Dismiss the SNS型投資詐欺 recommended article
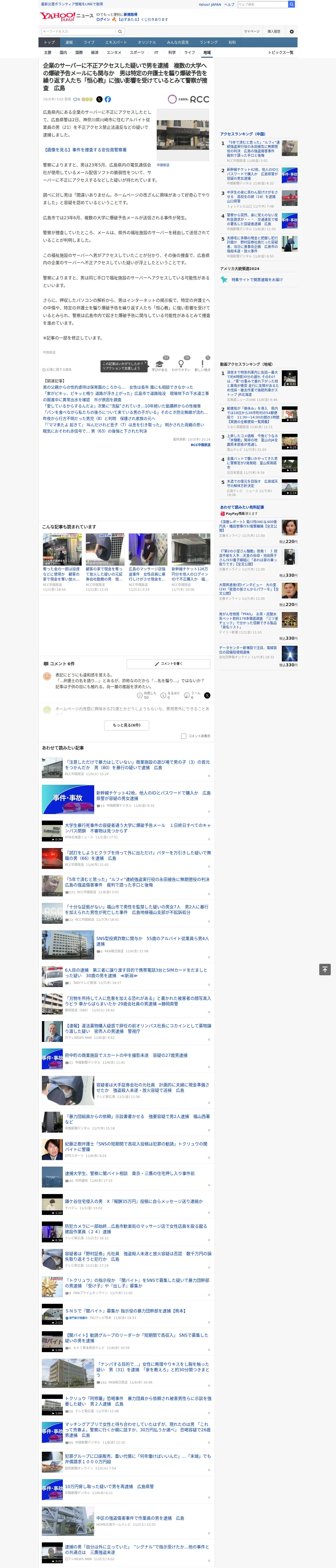Image resolution: width=336 pixels, height=1568 pixels. click(x=209, y=958)
